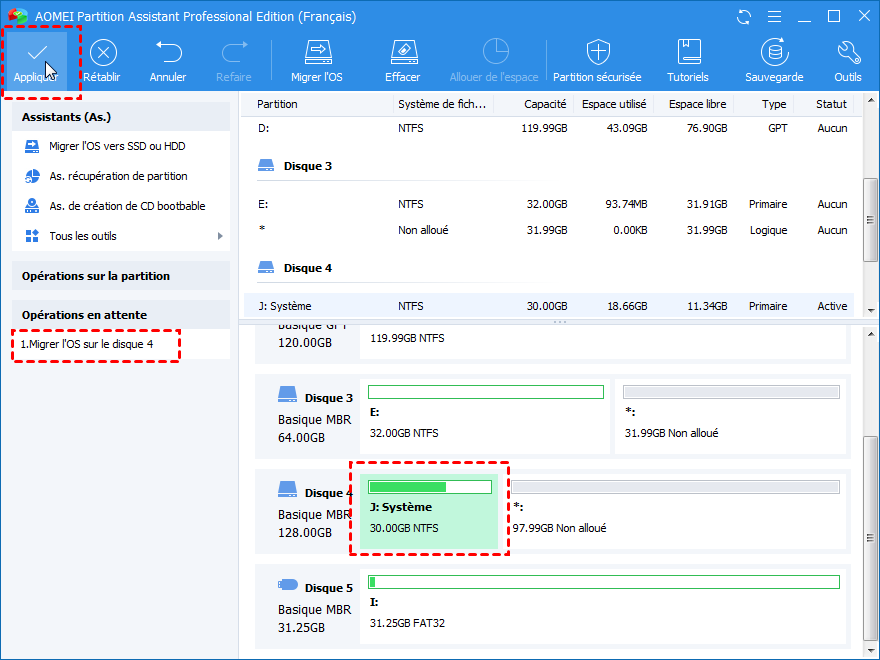
Task: Click J: Système usage bar
Action: point(430,487)
